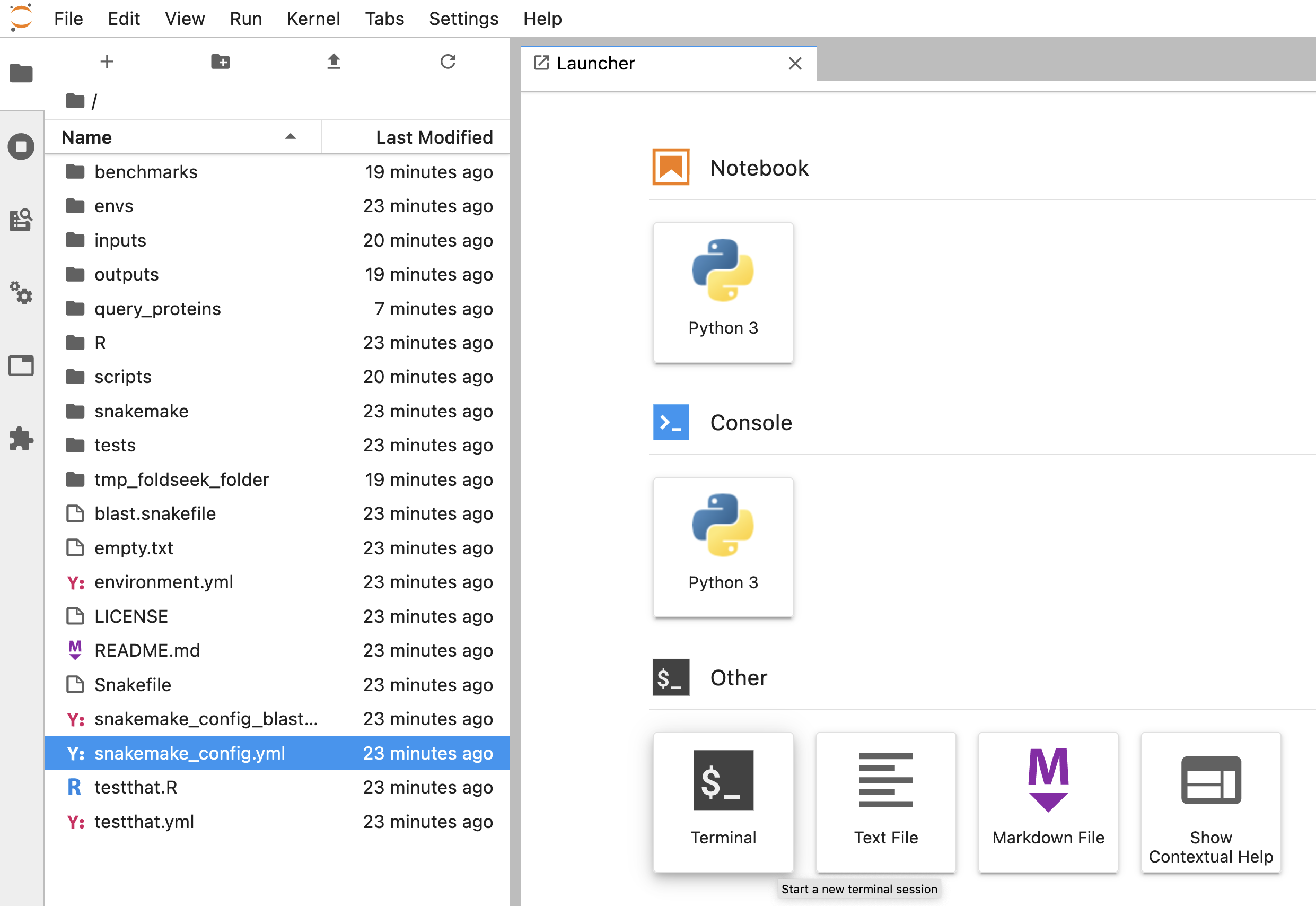Open the Running Terminals and Kernels sidebar
Viewport: 1316px width, 906px height.
(x=21, y=146)
